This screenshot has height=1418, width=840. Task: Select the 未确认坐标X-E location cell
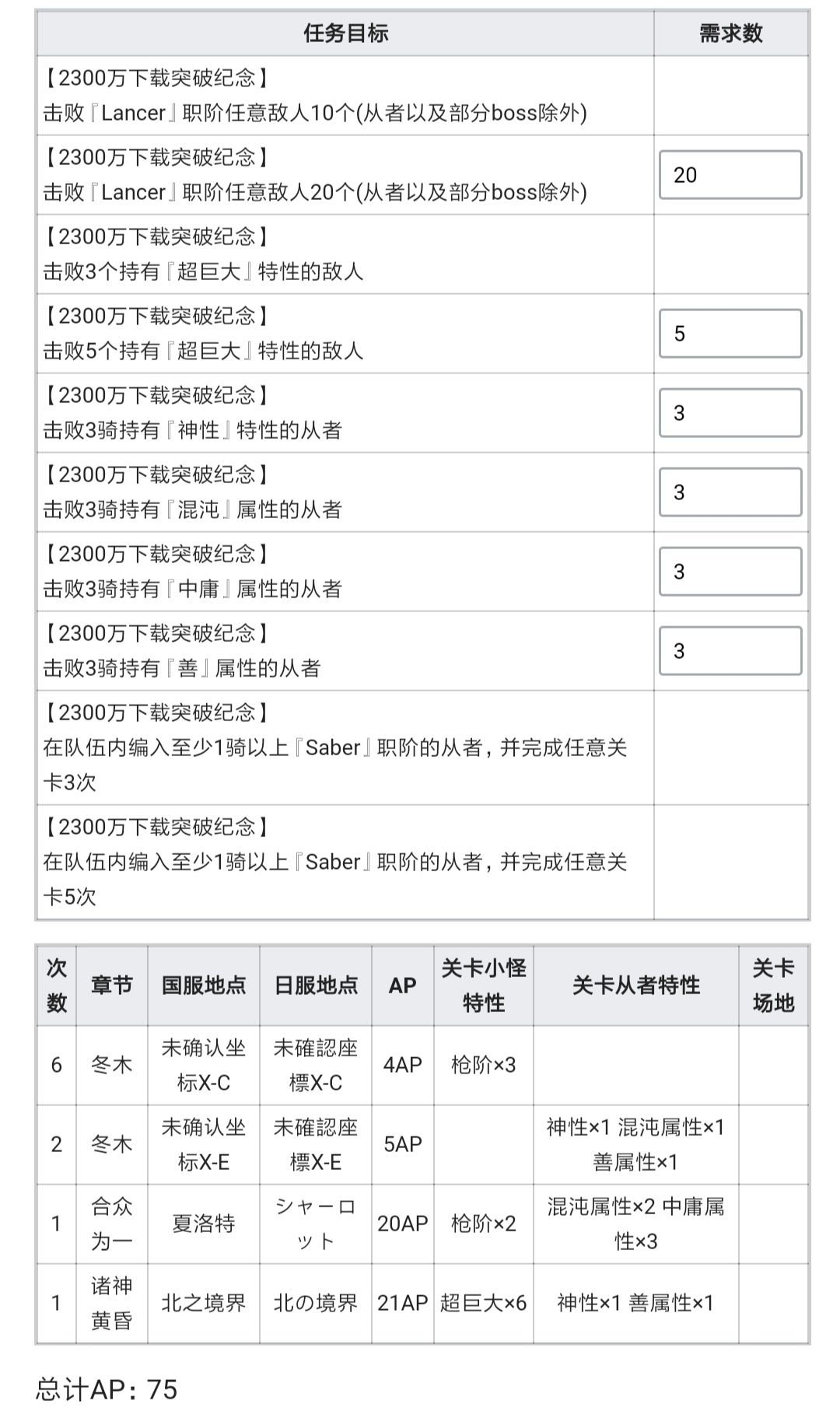204,1144
